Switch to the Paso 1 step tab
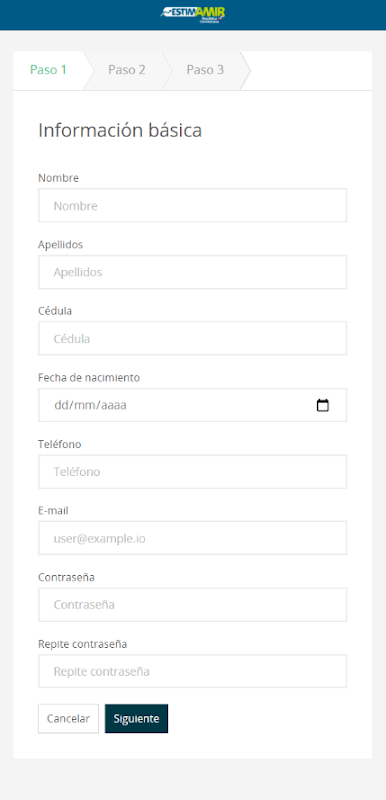Image resolution: width=386 pixels, height=800 pixels. point(48,70)
